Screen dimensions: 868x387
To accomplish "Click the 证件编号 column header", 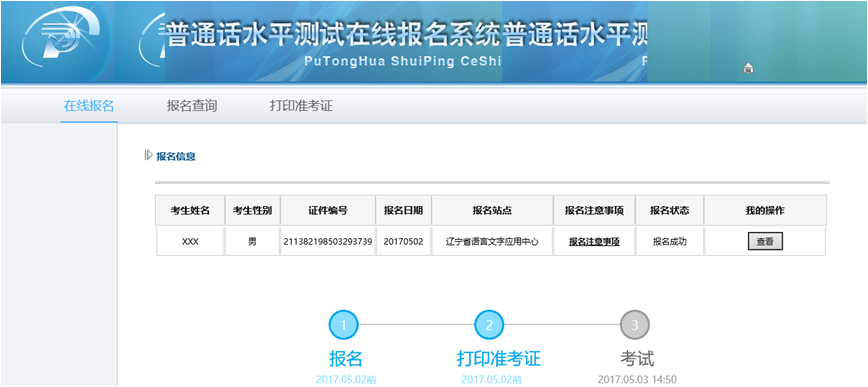I will point(328,210).
